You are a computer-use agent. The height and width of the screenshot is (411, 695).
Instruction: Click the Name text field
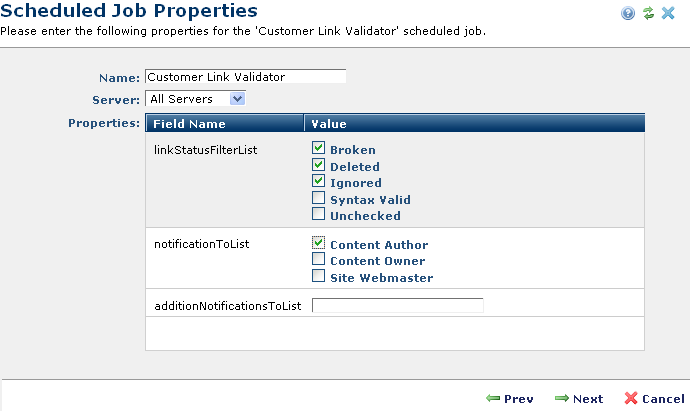point(245,76)
